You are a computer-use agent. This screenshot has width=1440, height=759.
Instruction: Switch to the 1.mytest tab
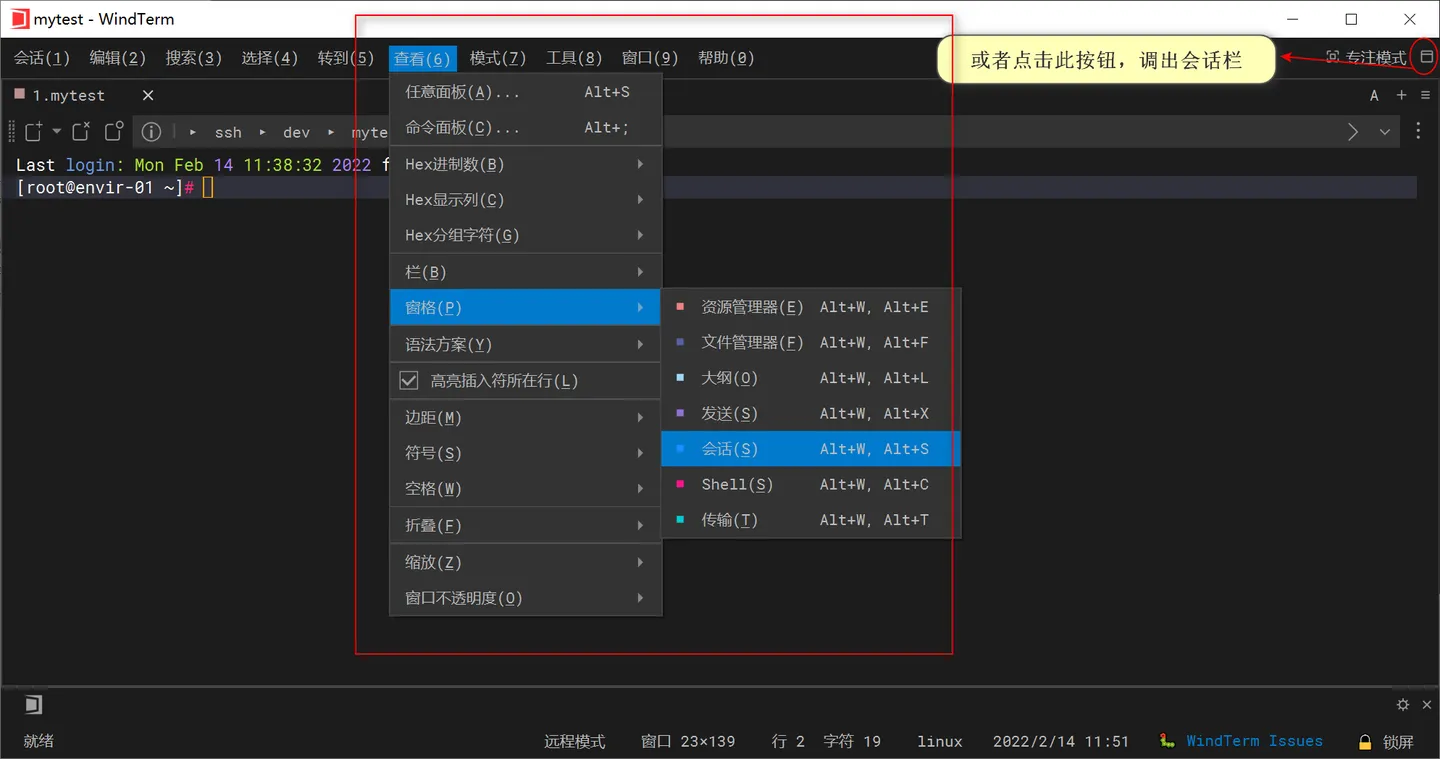point(68,95)
